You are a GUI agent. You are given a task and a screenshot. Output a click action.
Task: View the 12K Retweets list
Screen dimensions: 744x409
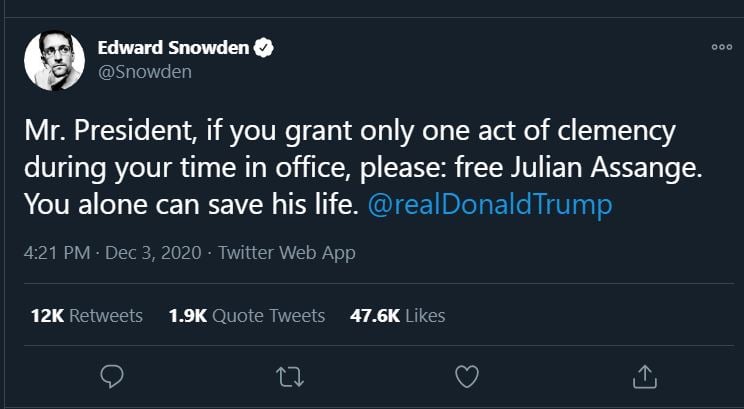[87, 315]
